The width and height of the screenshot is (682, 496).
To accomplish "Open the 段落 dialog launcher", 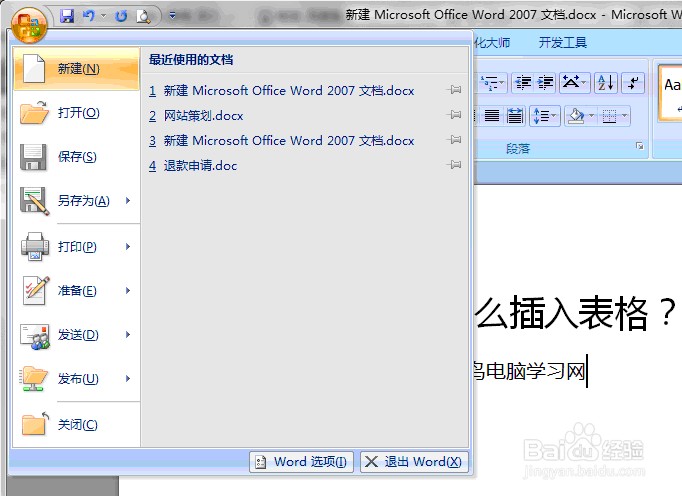I will tap(639, 146).
